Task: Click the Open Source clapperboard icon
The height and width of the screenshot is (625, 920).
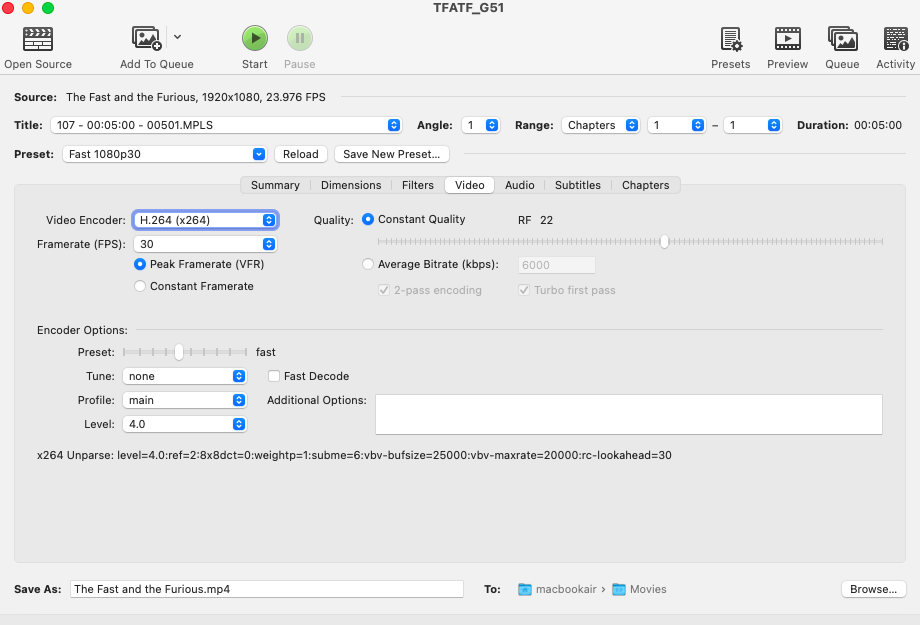Action: (x=38, y=39)
